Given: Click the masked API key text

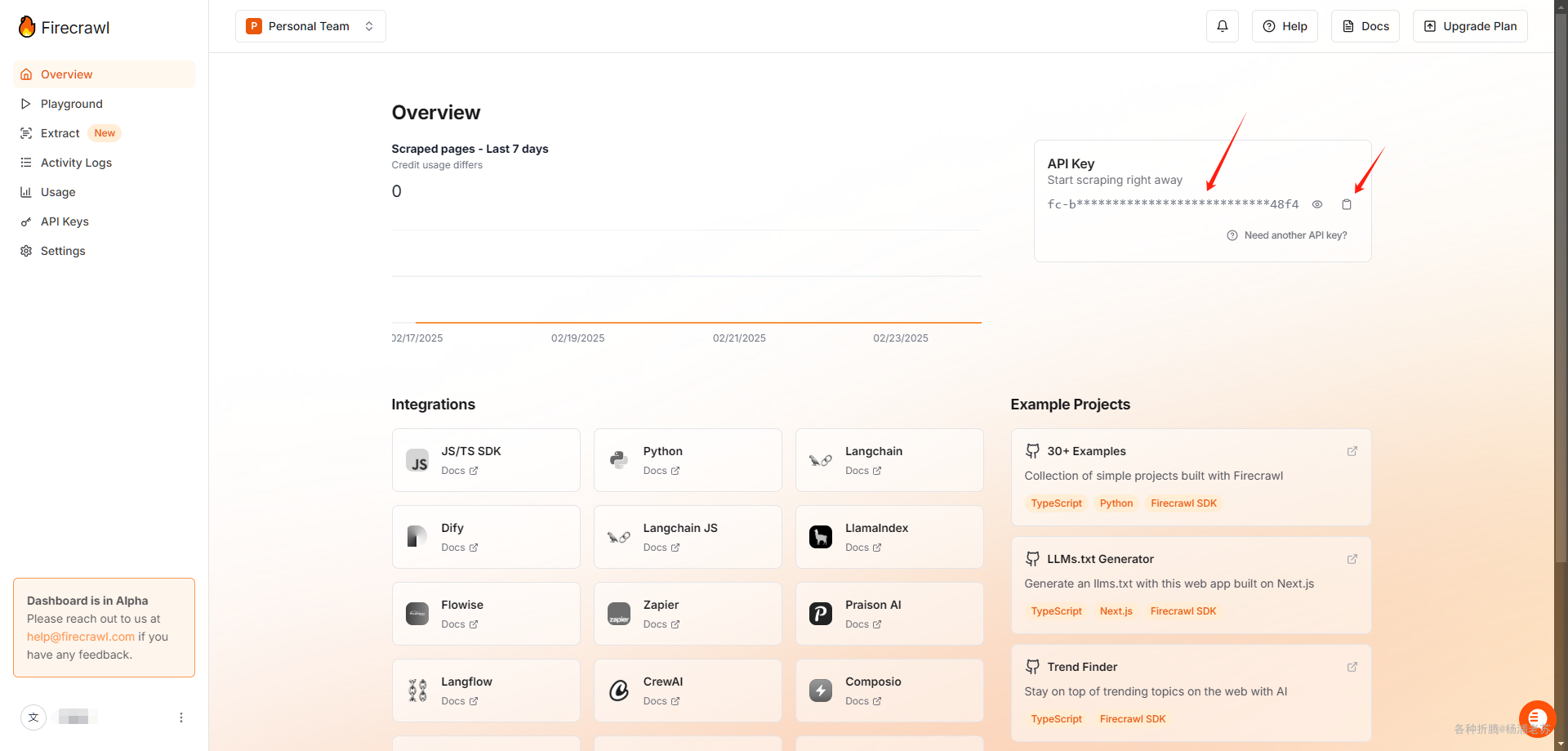Looking at the screenshot, I should [x=1173, y=204].
